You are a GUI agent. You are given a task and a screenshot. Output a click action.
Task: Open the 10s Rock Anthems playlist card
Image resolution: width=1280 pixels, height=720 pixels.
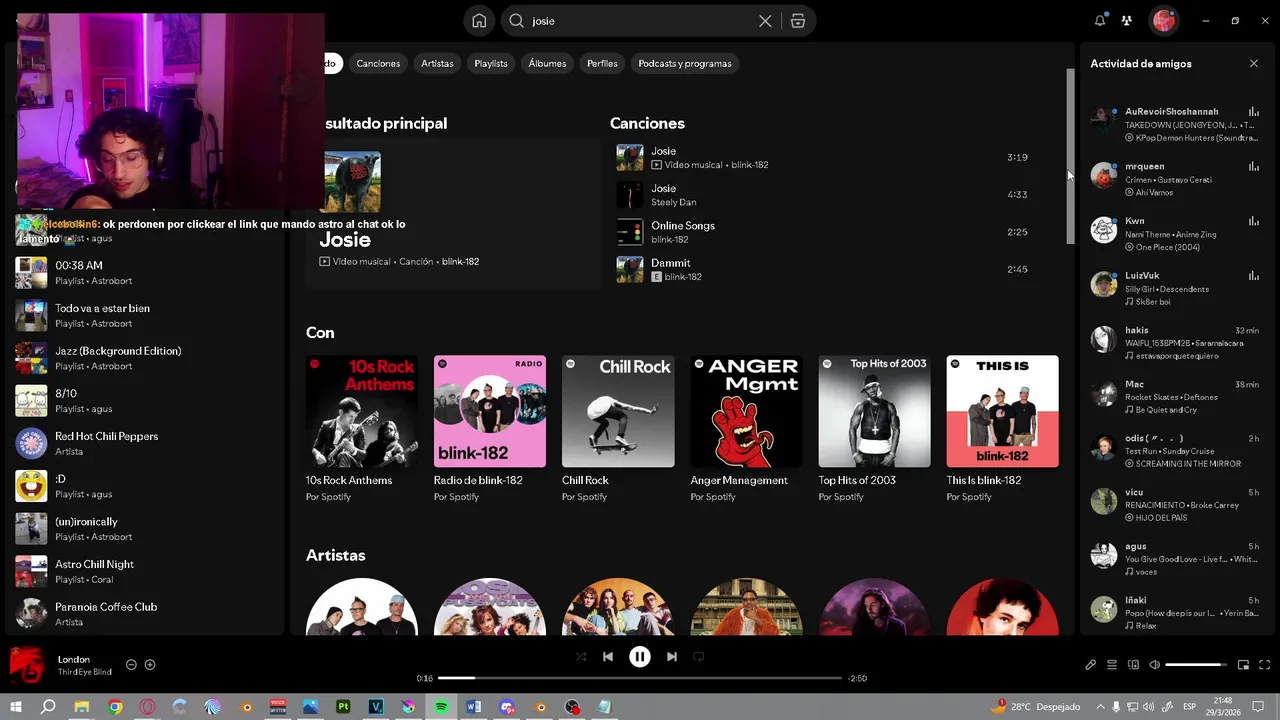362,430
